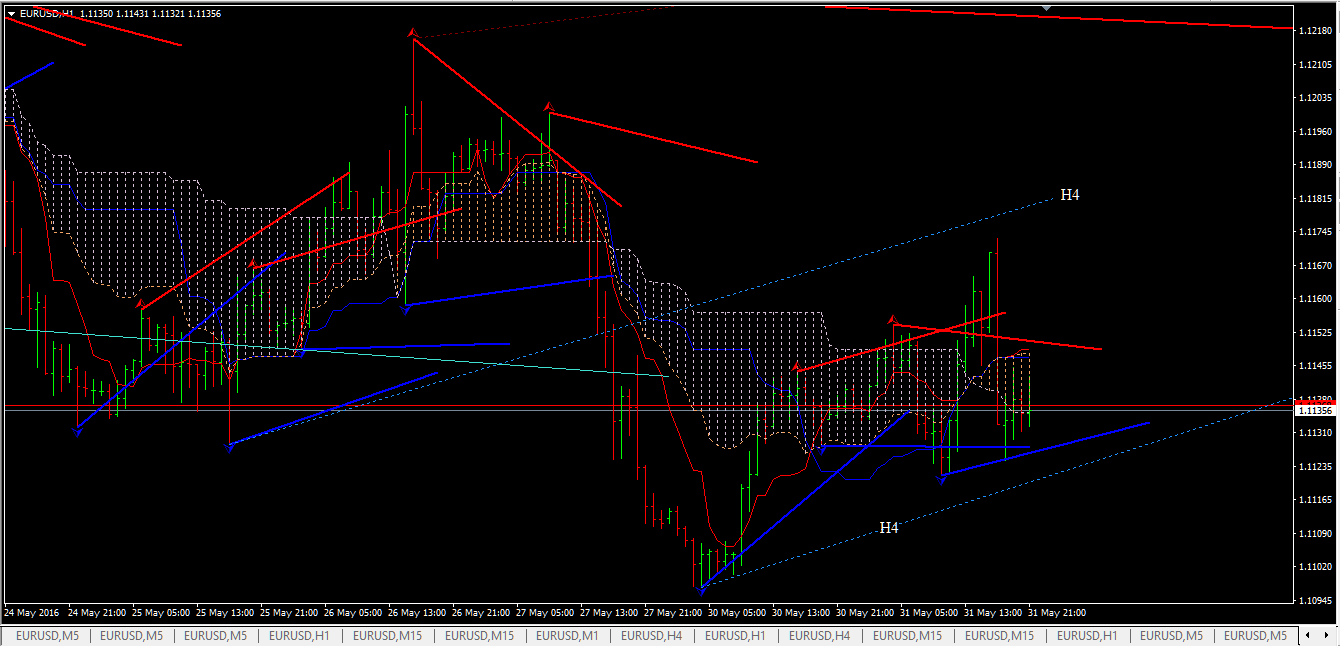Click the right arrow of the chart tab scroller
Screen dimensions: 1340x647
pos(1327,636)
